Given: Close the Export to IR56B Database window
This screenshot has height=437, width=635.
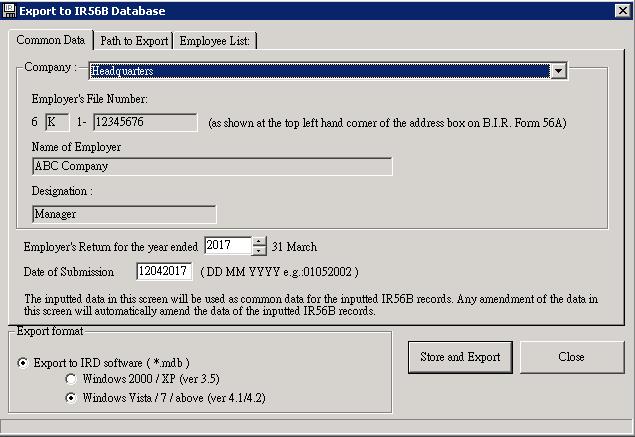Looking at the screenshot, I should pyautogui.click(x=622, y=11).
